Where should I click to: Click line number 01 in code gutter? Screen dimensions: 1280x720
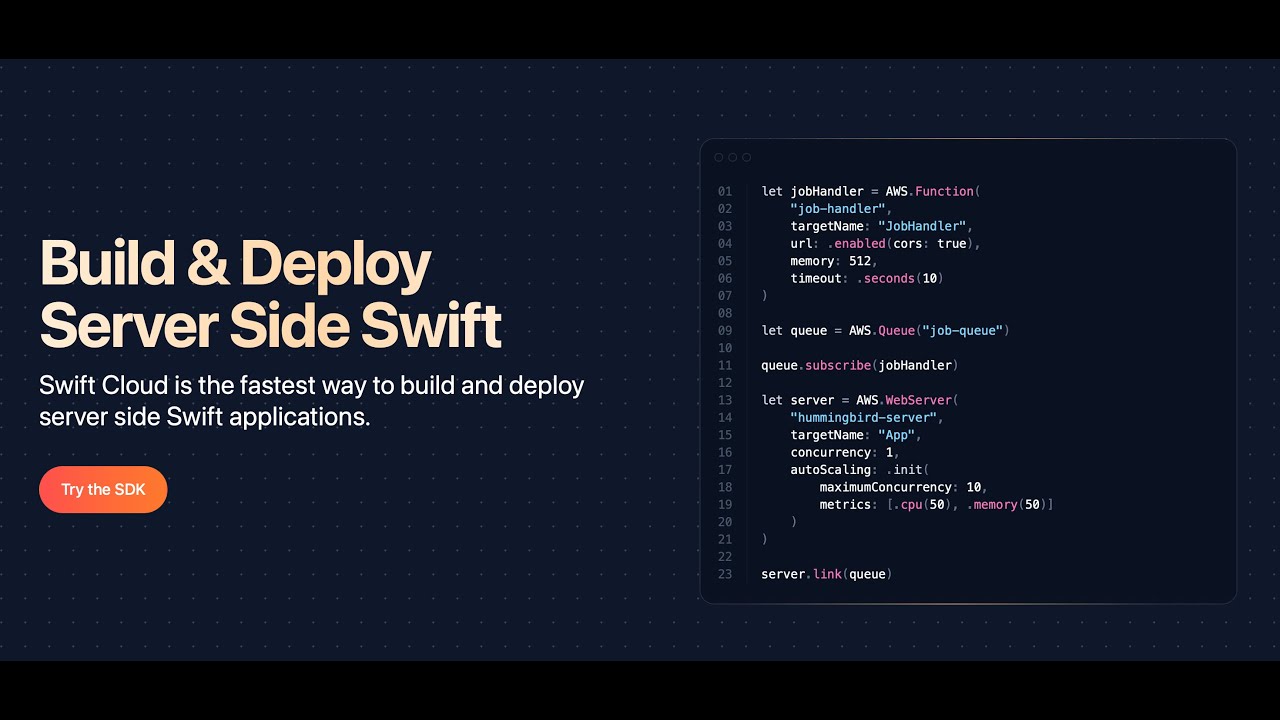(725, 191)
